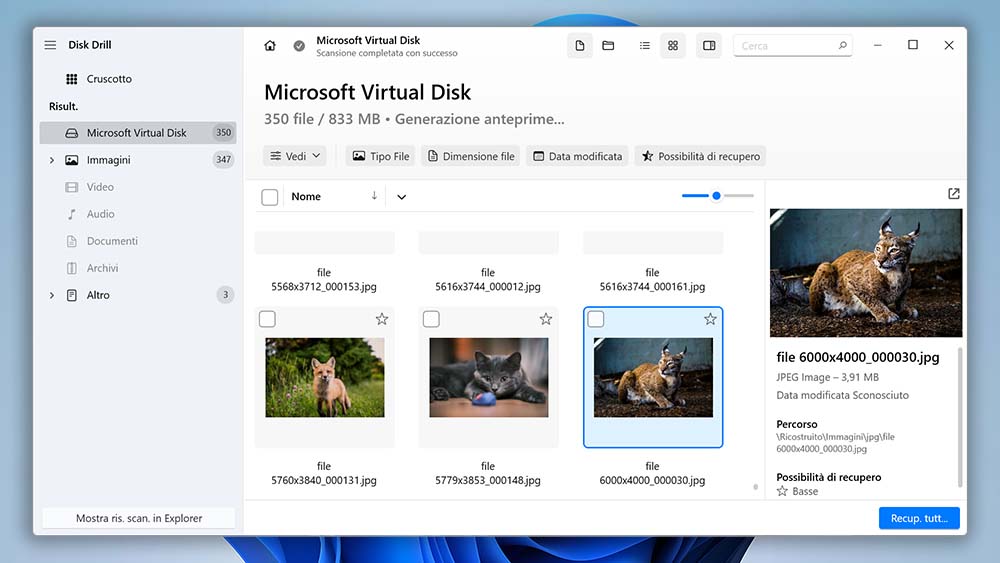
Task: Select the fox photo thumbnail
Action: tap(325, 377)
